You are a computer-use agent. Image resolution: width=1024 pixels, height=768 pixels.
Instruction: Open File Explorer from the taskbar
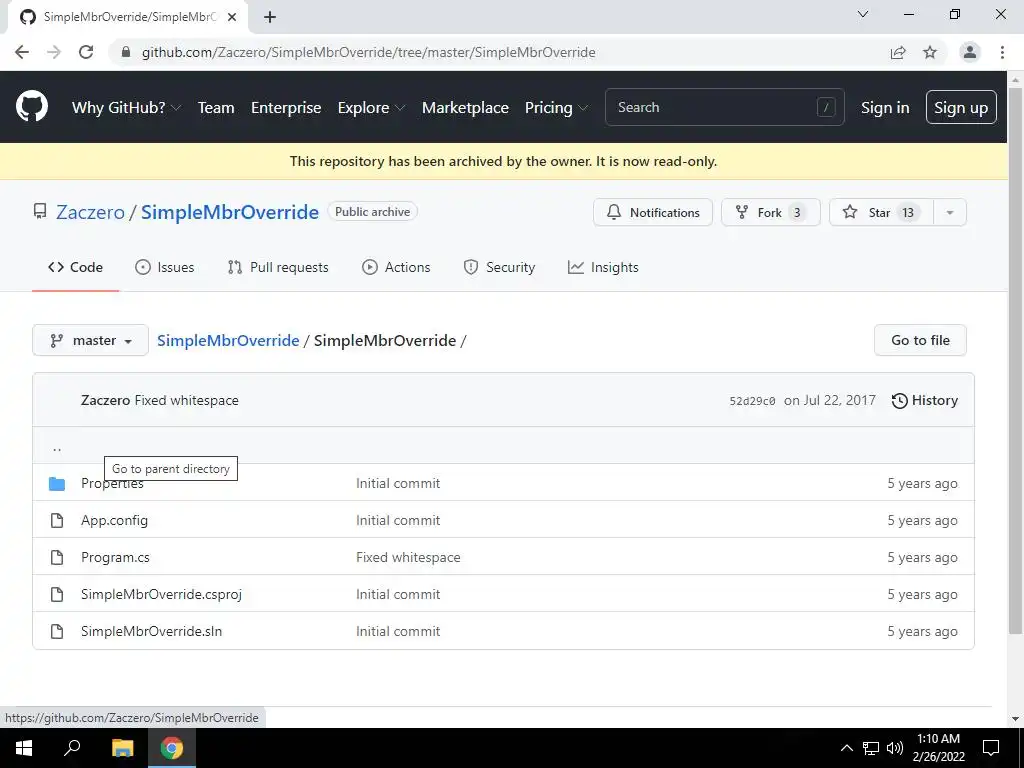(122, 748)
